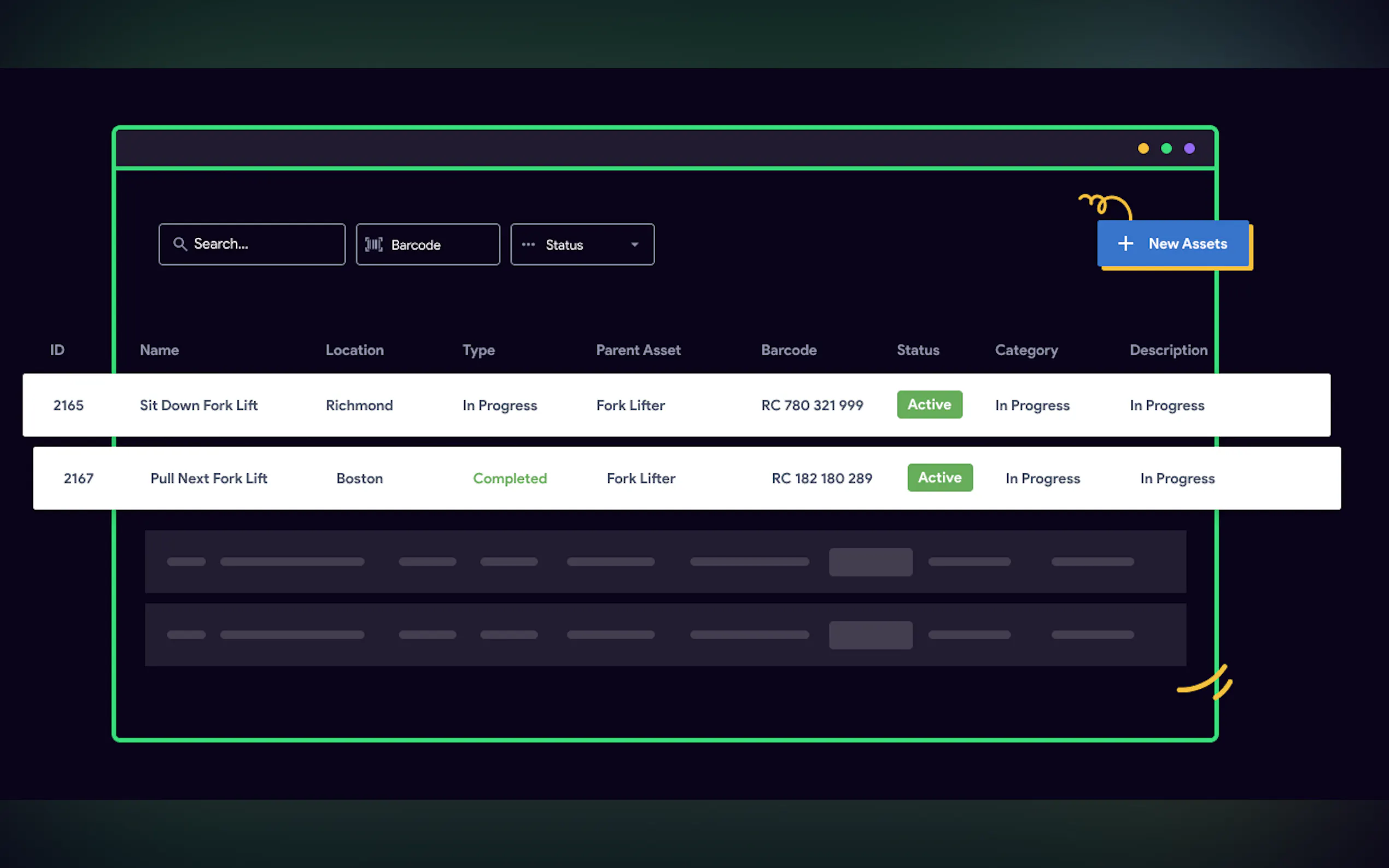This screenshot has width=1389, height=868.
Task: Click the plus icon on New Assets
Action: 1125,243
